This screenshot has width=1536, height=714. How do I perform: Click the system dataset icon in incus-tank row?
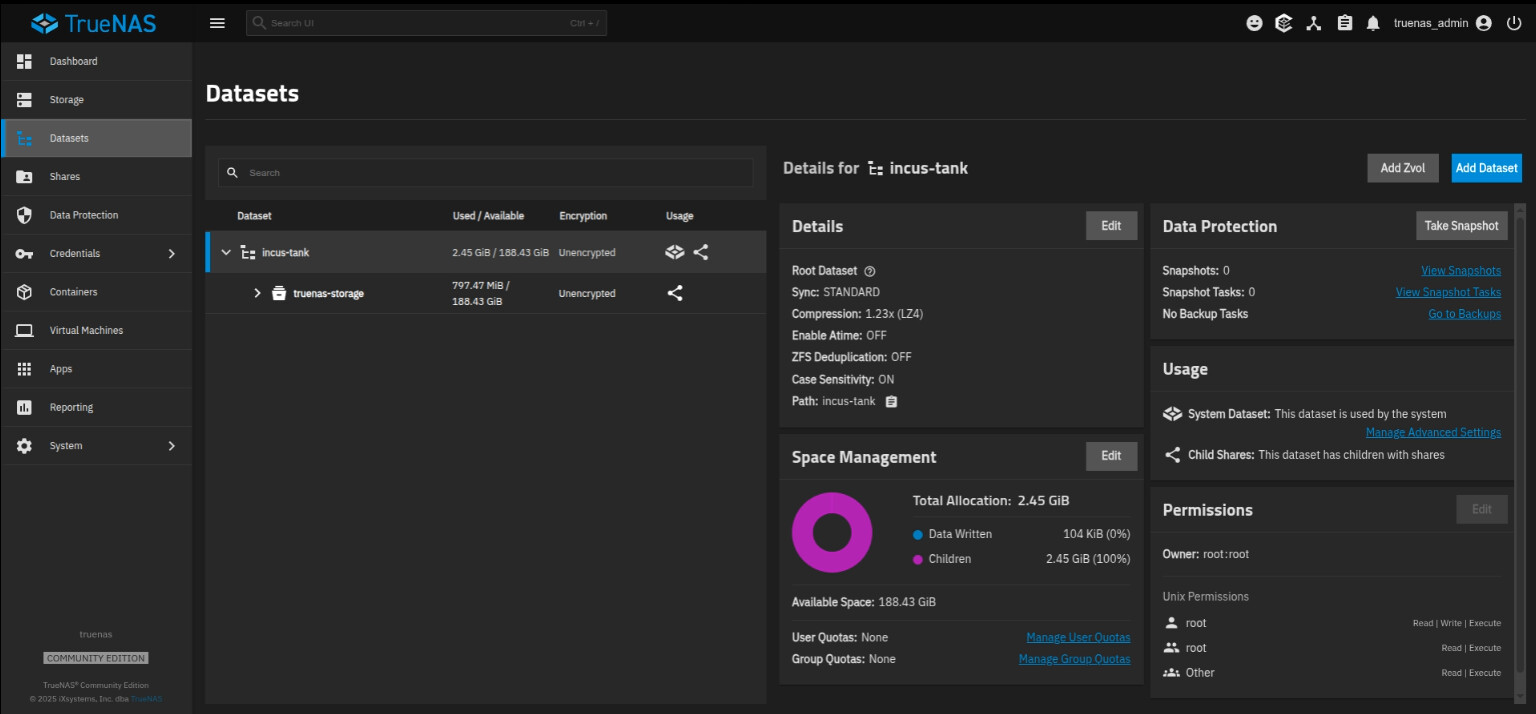[x=674, y=252]
